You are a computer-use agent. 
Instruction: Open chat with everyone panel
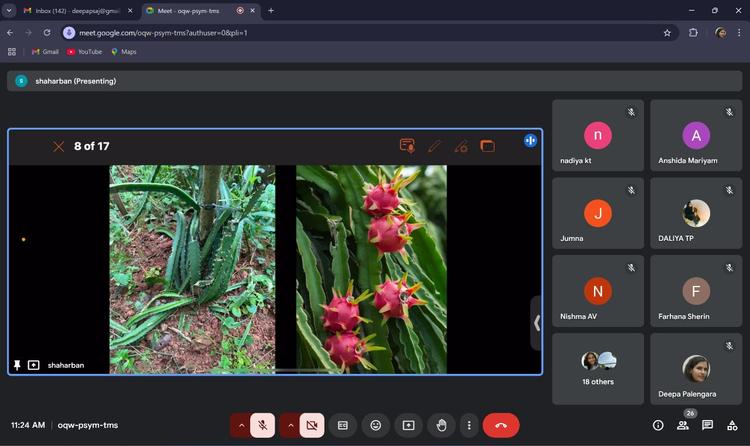[708, 425]
